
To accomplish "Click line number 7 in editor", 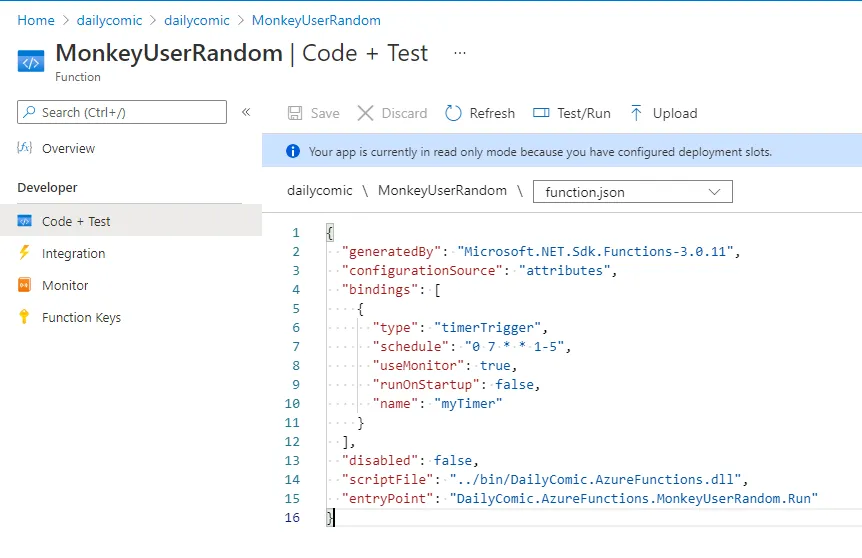I will (296, 346).
